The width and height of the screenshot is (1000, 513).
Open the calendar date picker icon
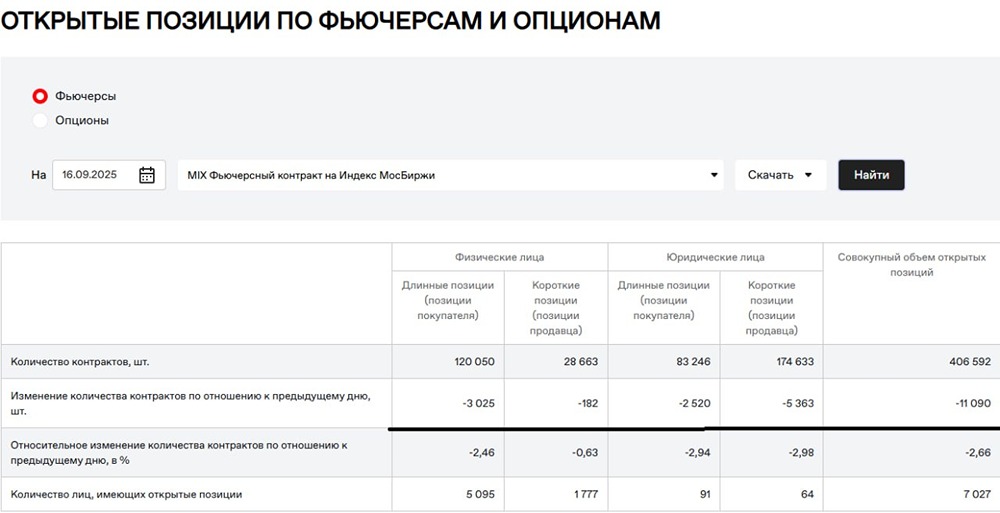pos(147,175)
